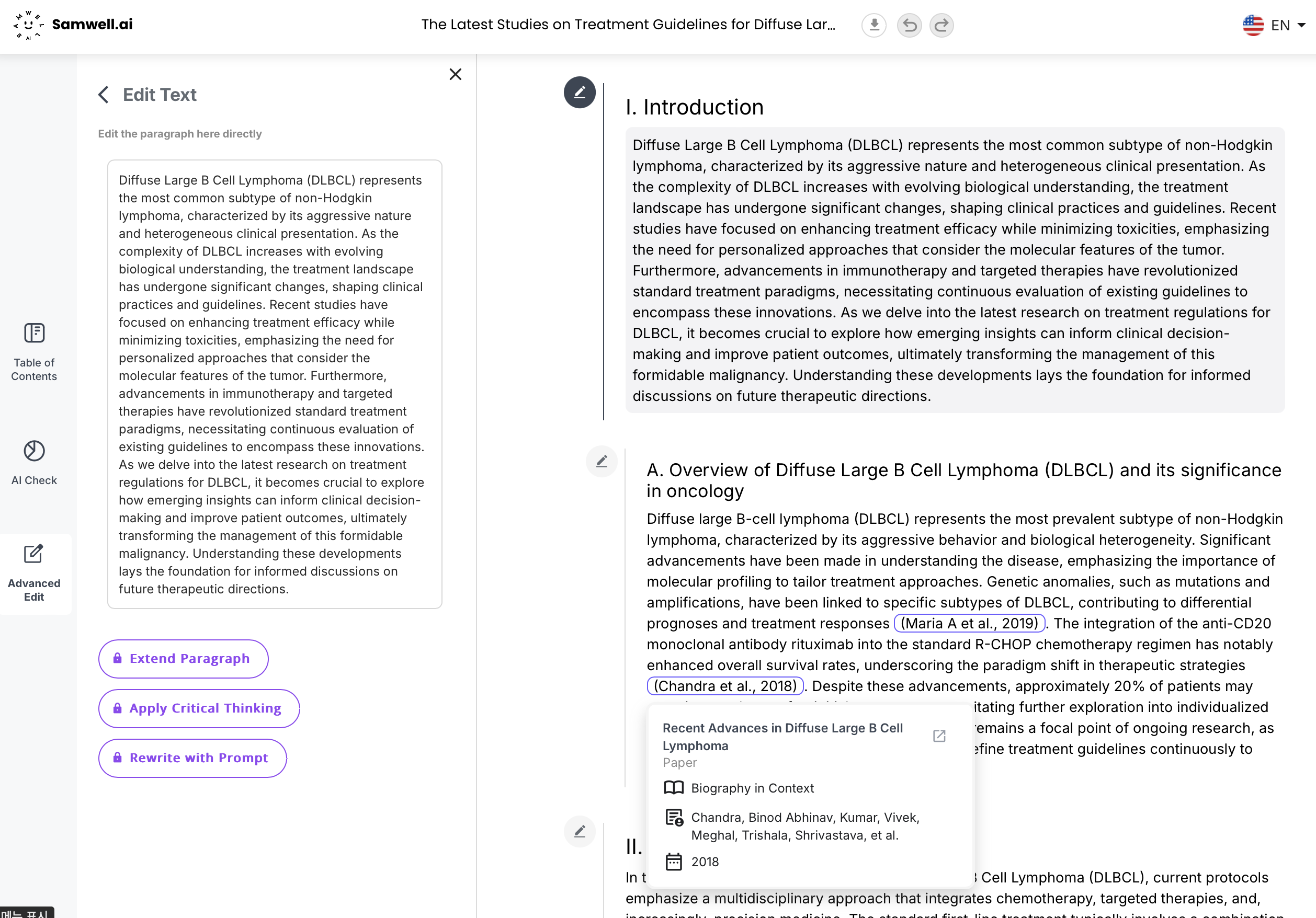Click the dark pencil icon beside Introduction
Image resolution: width=1316 pixels, height=918 pixels.
pos(580,92)
